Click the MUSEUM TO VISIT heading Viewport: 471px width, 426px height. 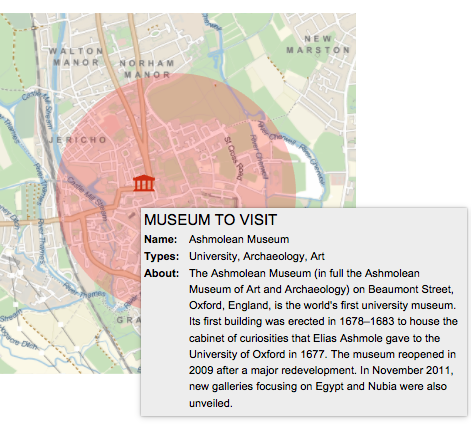pyautogui.click(x=210, y=220)
